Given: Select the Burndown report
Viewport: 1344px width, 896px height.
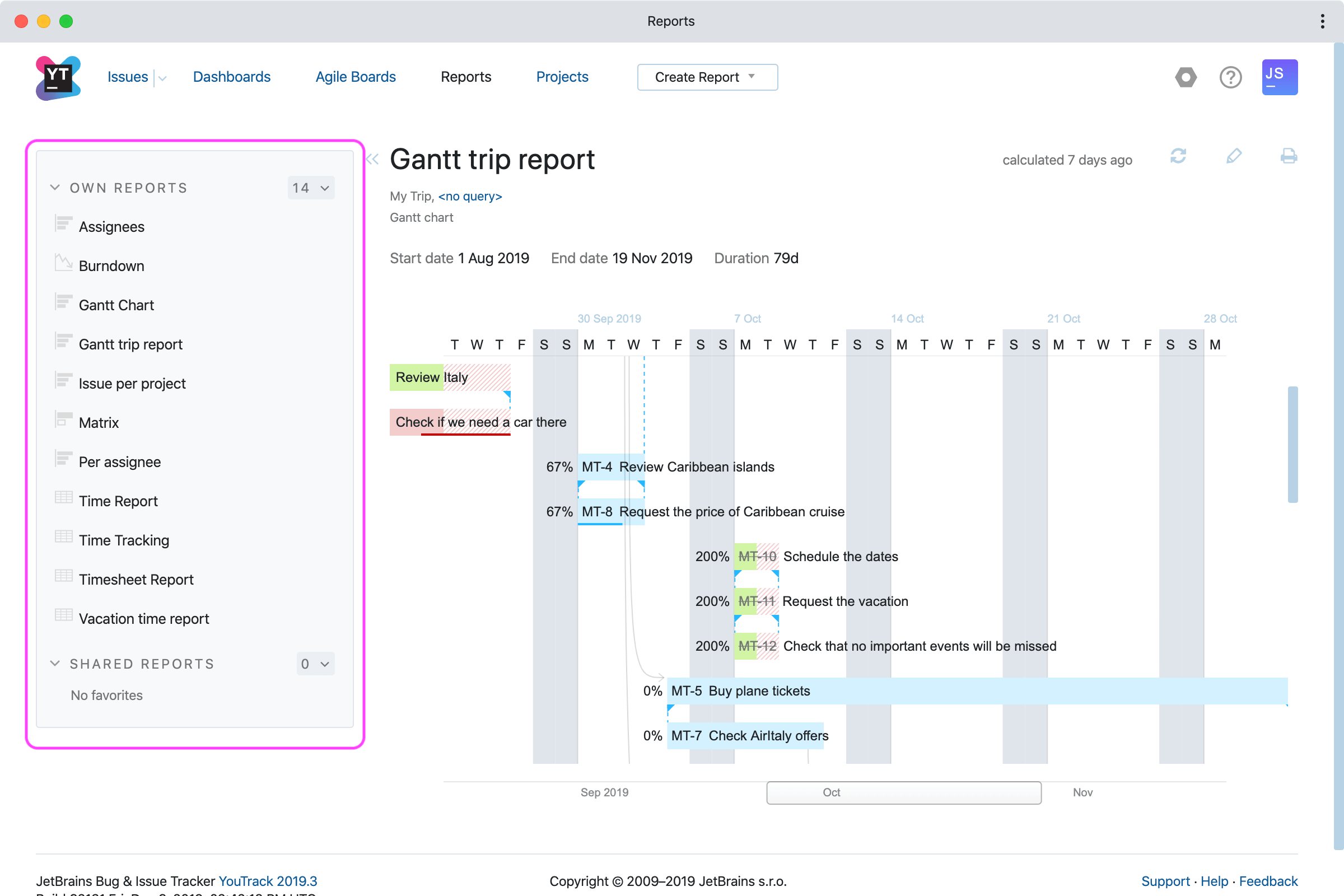Looking at the screenshot, I should click(x=111, y=265).
